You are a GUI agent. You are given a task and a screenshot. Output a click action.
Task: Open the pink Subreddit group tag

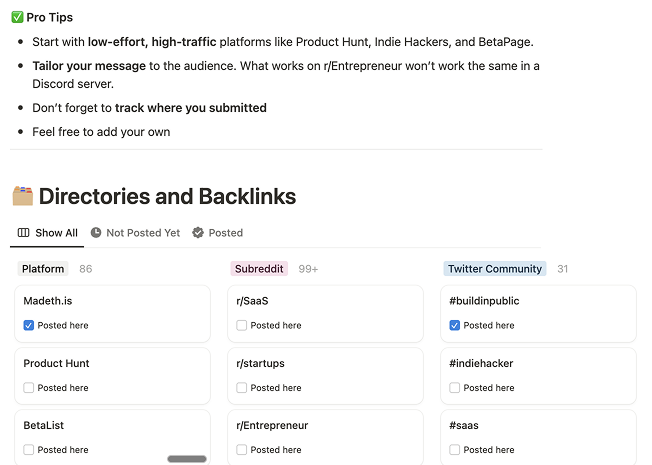coord(259,269)
